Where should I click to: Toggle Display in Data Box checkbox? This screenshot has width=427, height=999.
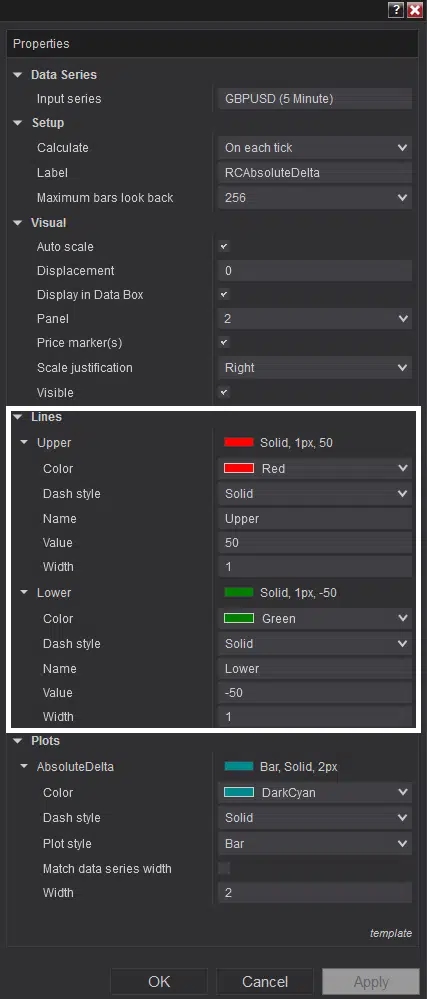[224, 295]
